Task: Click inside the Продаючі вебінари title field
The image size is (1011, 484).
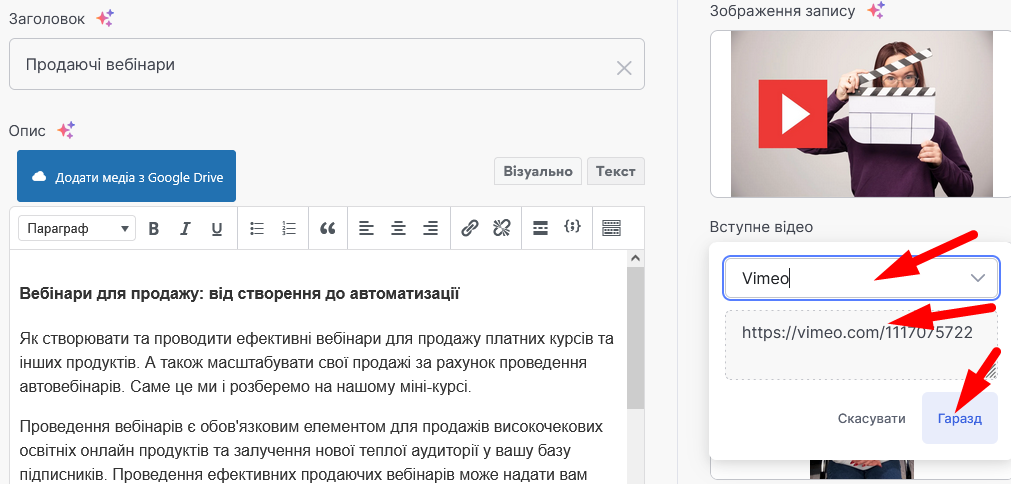Action: [x=326, y=64]
